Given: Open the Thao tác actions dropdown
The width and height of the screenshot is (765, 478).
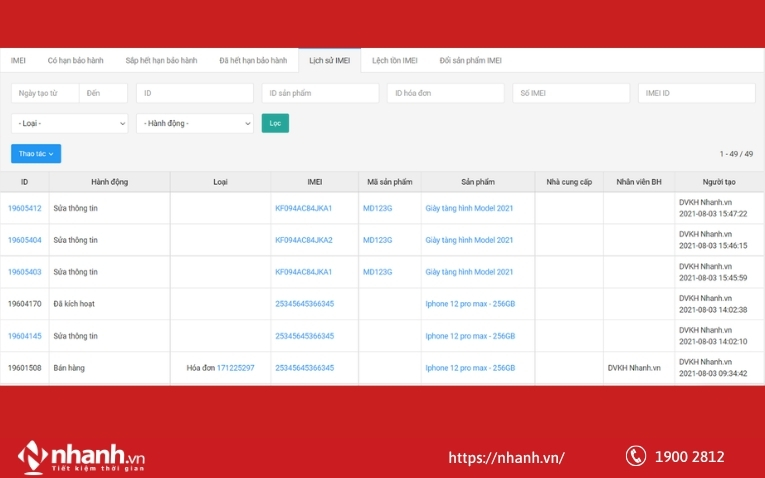Looking at the screenshot, I should 36,154.
